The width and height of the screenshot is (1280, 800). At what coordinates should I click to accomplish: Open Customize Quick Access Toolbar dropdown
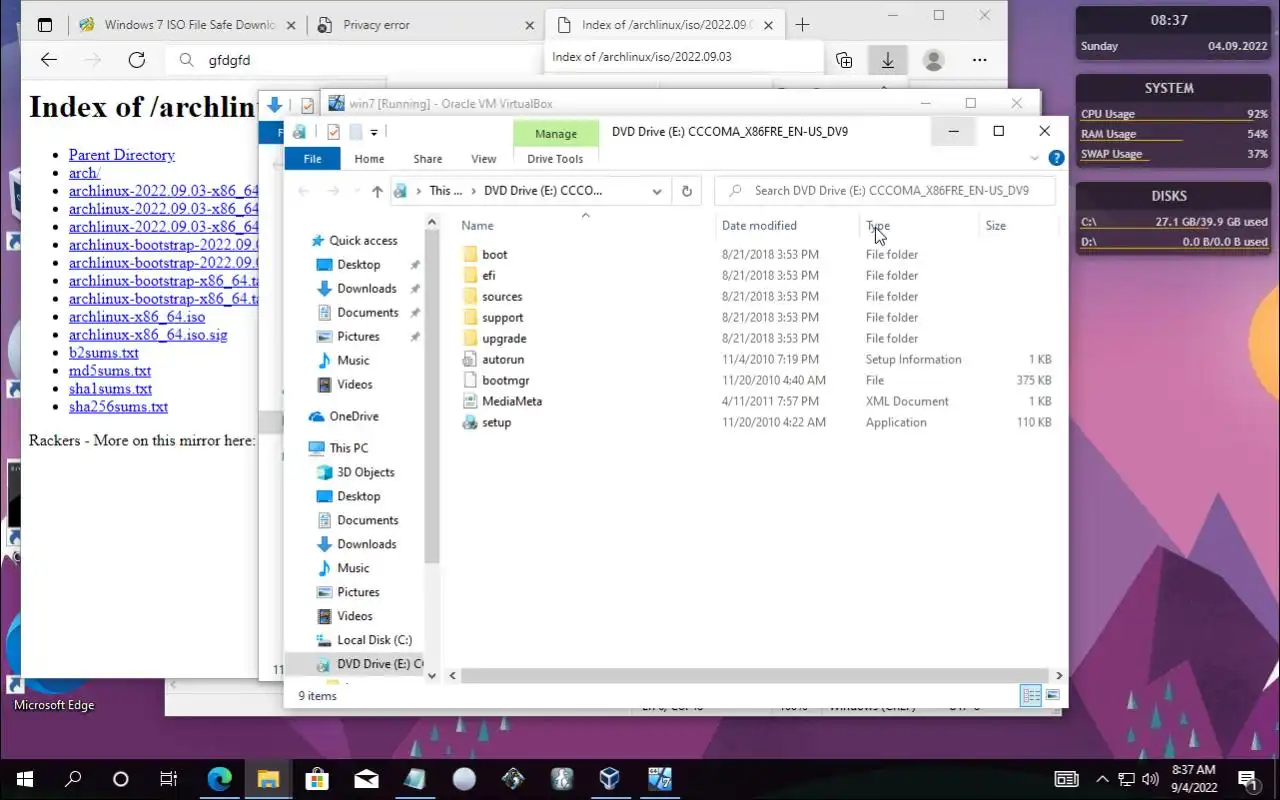click(374, 131)
